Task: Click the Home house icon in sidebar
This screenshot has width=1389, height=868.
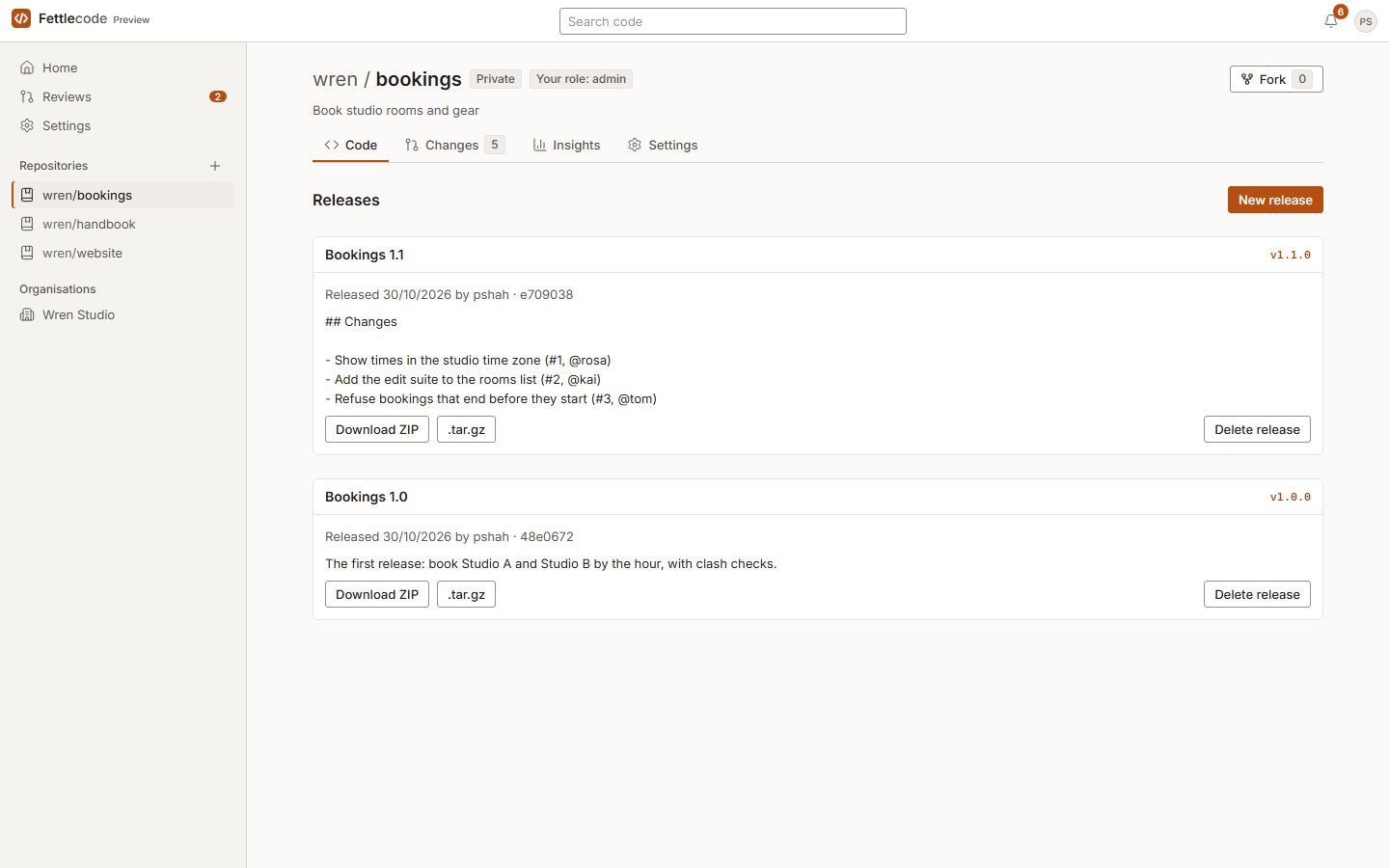Action: (x=27, y=68)
